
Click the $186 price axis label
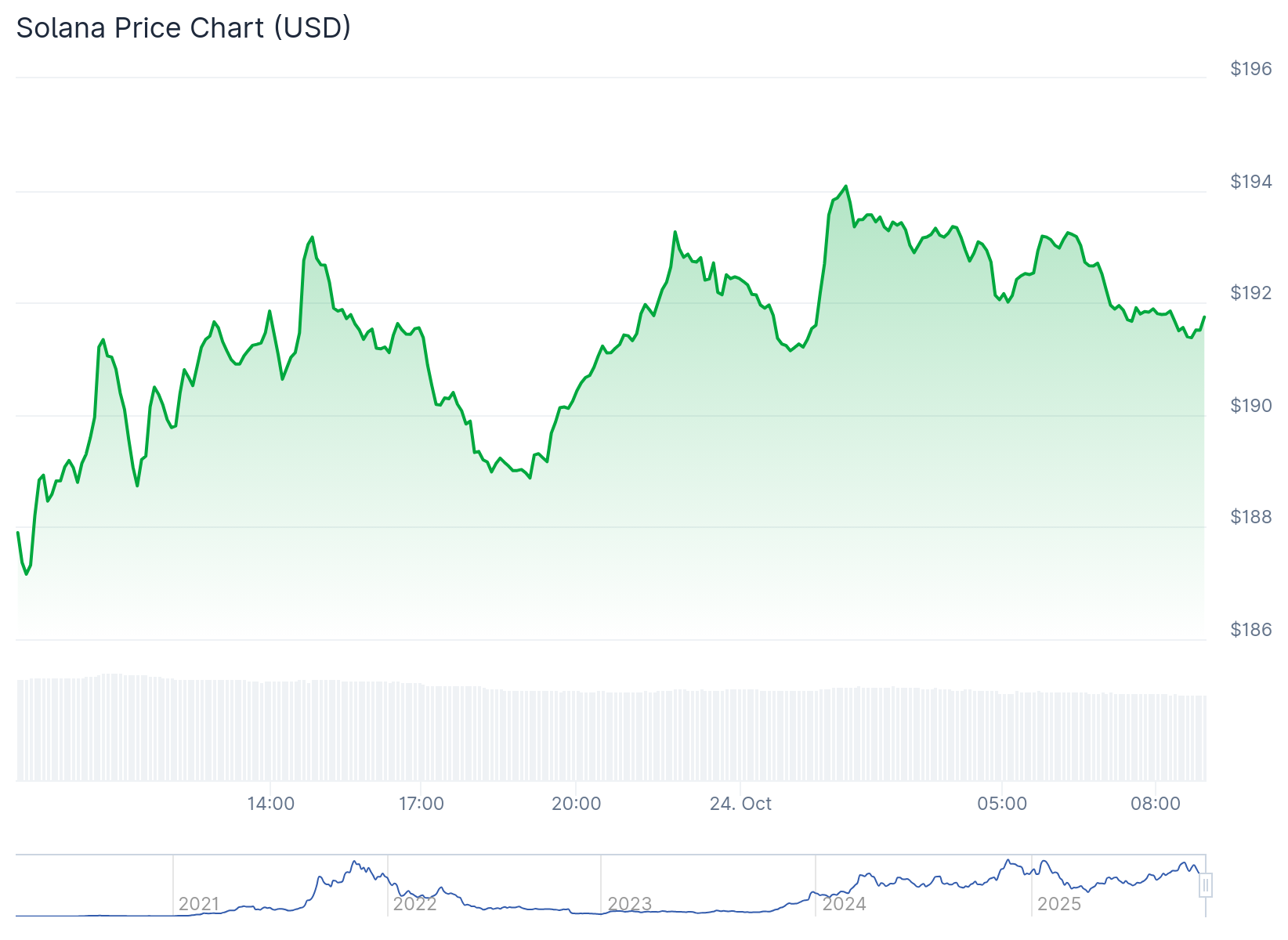1251,630
